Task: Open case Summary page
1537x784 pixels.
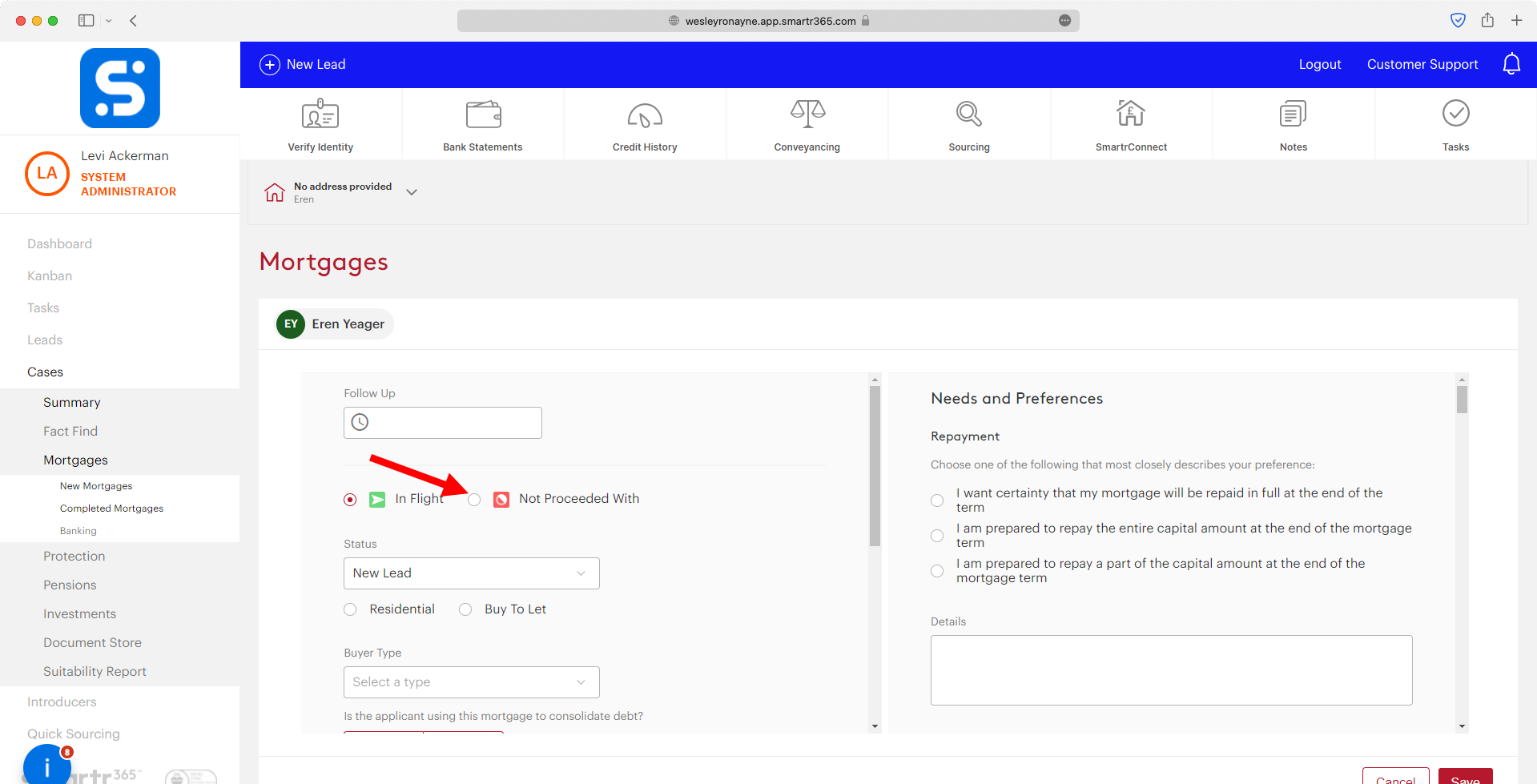Action: click(x=72, y=402)
